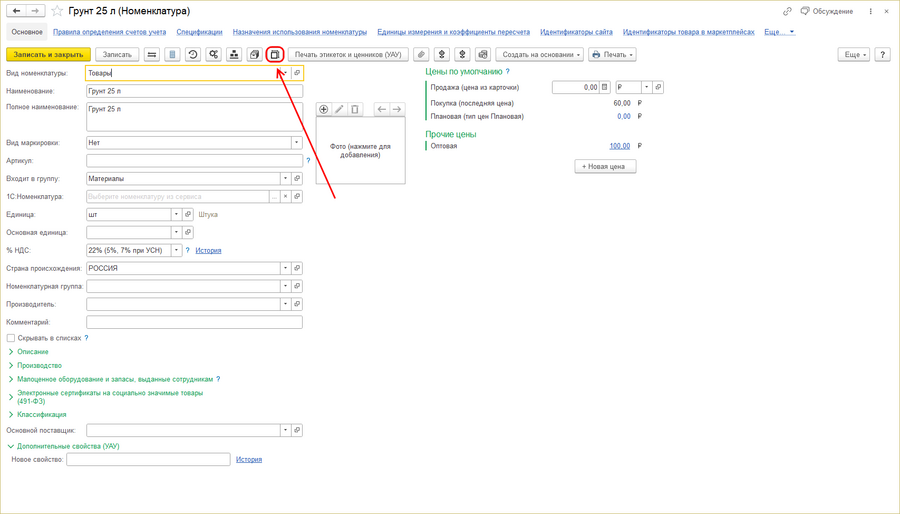Show the hint for Цены по умолчанию
The image size is (900, 514).
point(507,72)
